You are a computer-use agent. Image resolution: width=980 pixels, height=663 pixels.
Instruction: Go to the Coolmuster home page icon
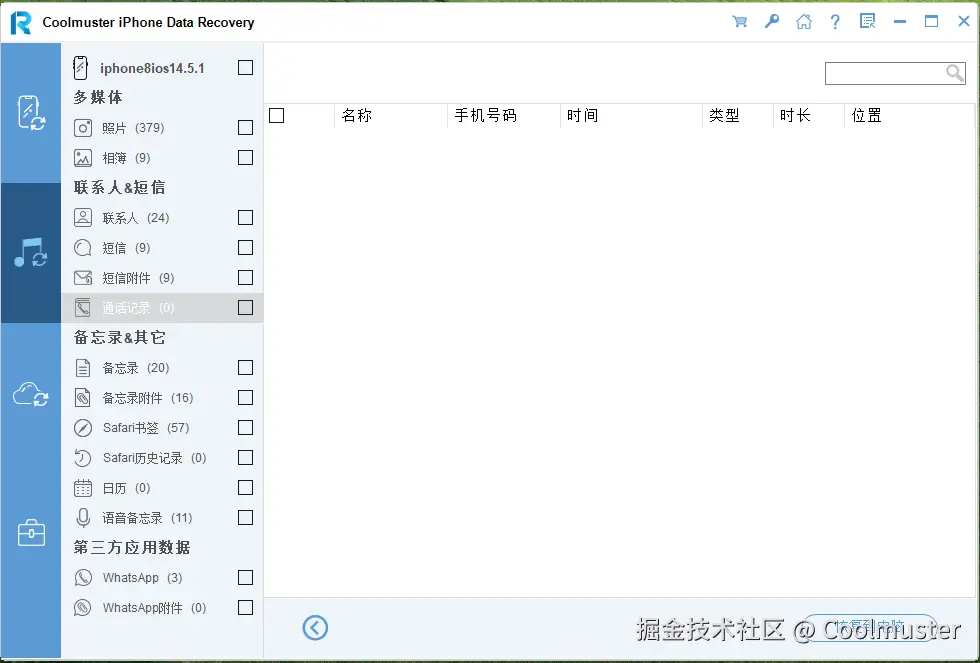[x=804, y=21]
